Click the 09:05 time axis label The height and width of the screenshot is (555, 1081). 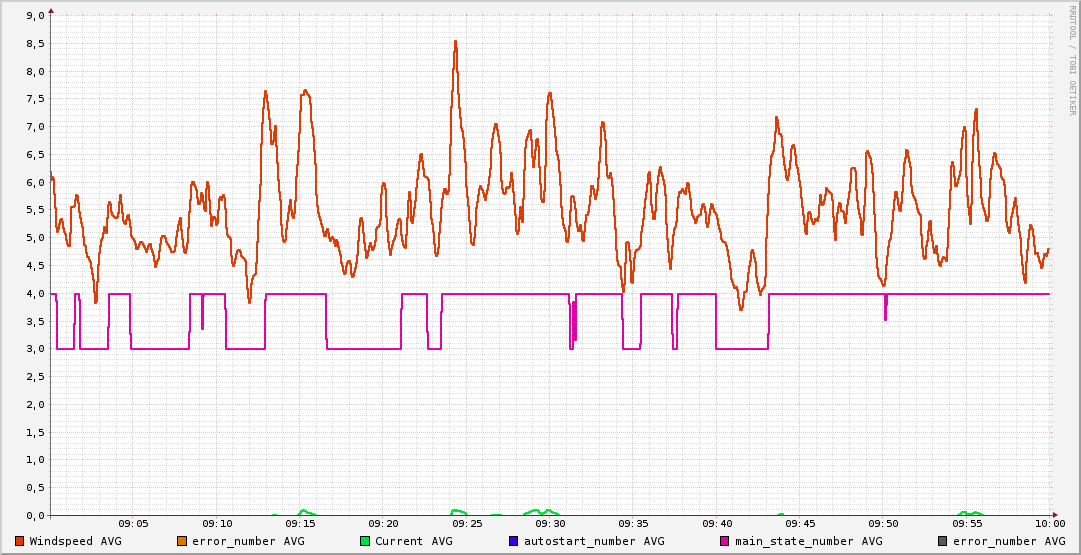click(x=134, y=524)
